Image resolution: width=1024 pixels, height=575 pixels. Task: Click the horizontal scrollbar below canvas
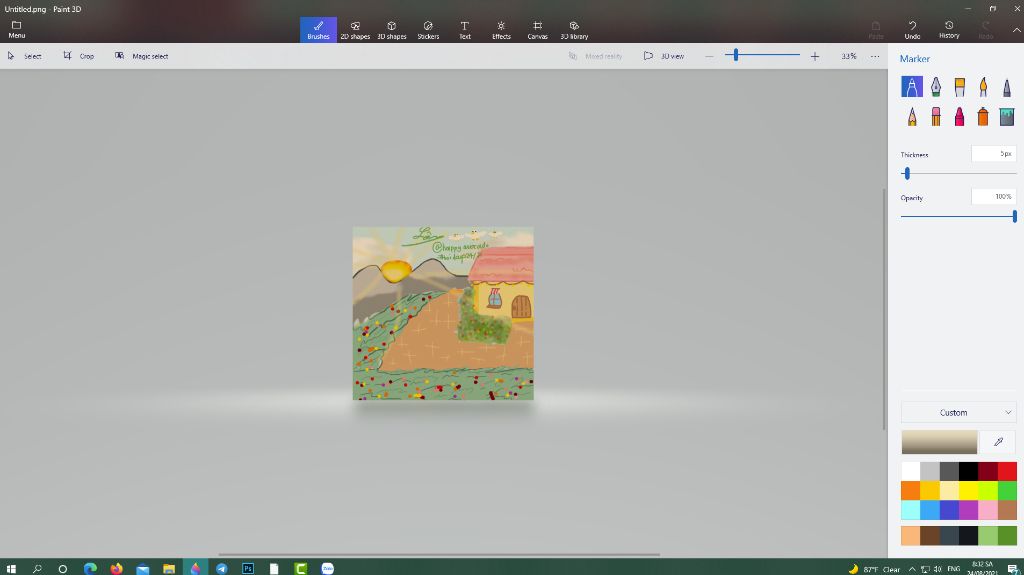[439, 555]
